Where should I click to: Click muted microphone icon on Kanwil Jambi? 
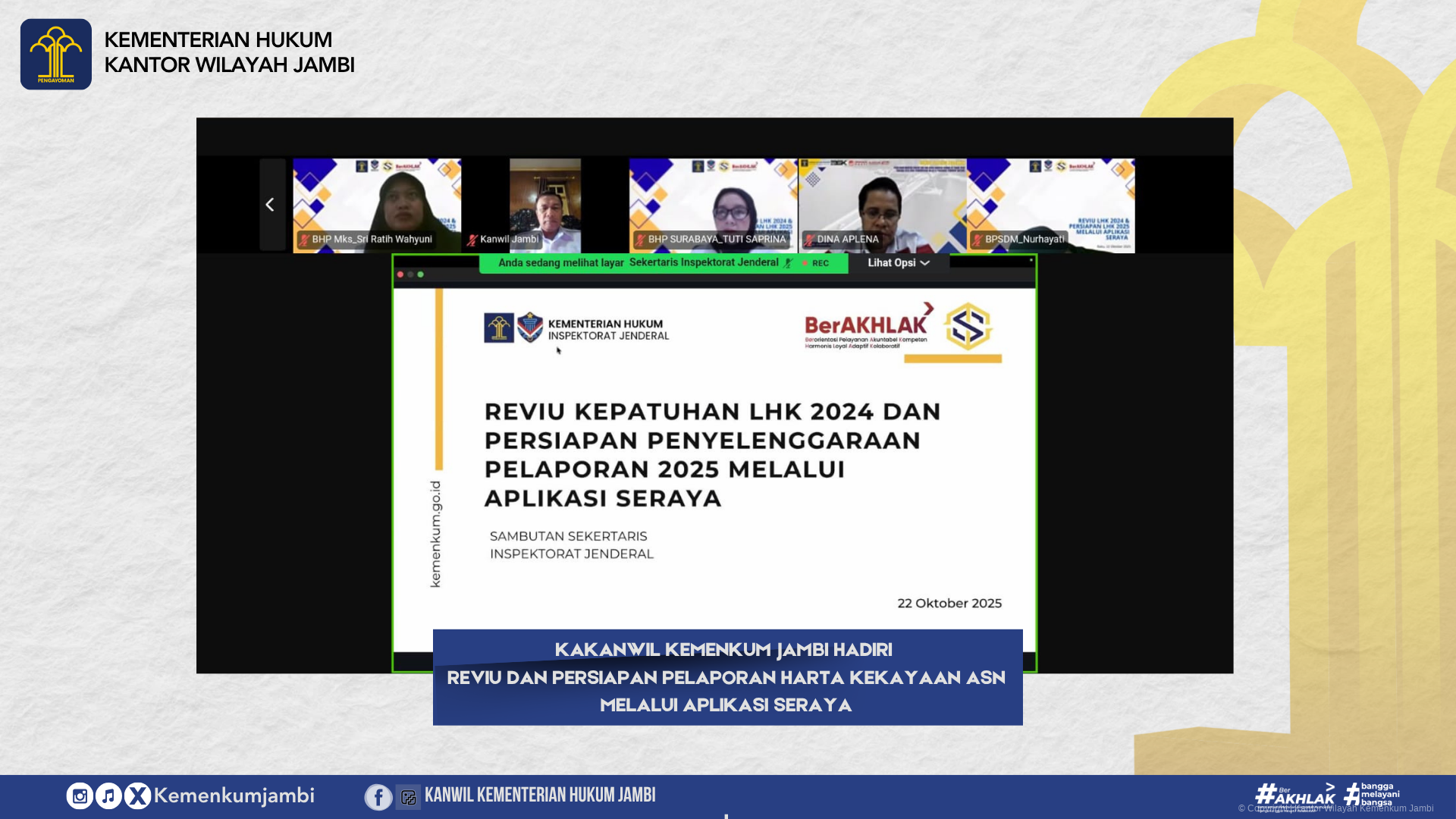(x=472, y=240)
